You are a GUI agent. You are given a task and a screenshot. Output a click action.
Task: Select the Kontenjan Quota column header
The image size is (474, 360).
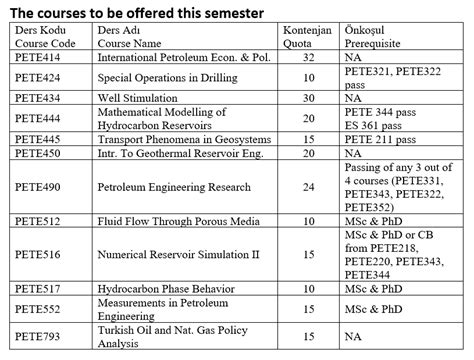307,37
